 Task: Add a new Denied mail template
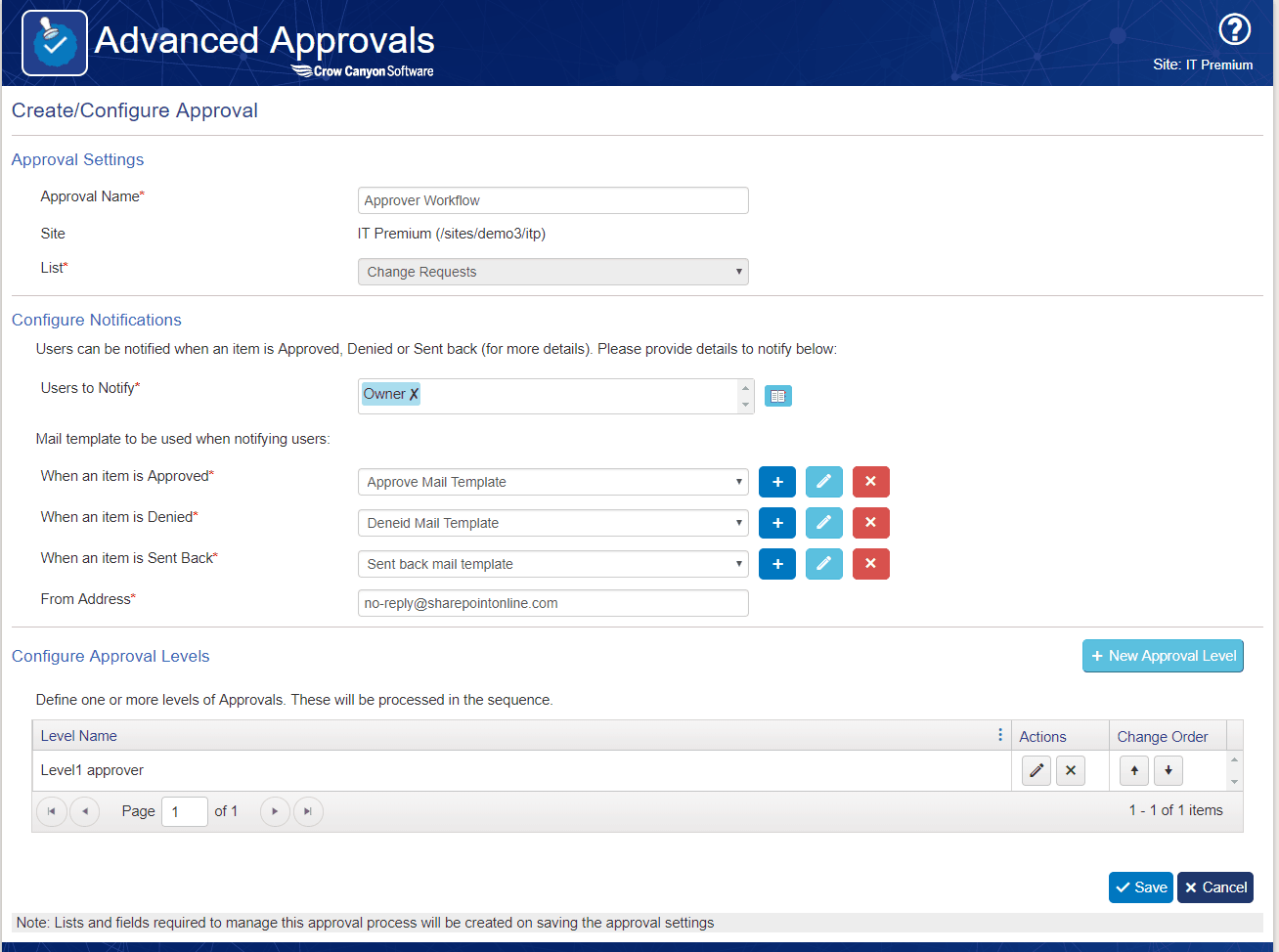click(777, 523)
